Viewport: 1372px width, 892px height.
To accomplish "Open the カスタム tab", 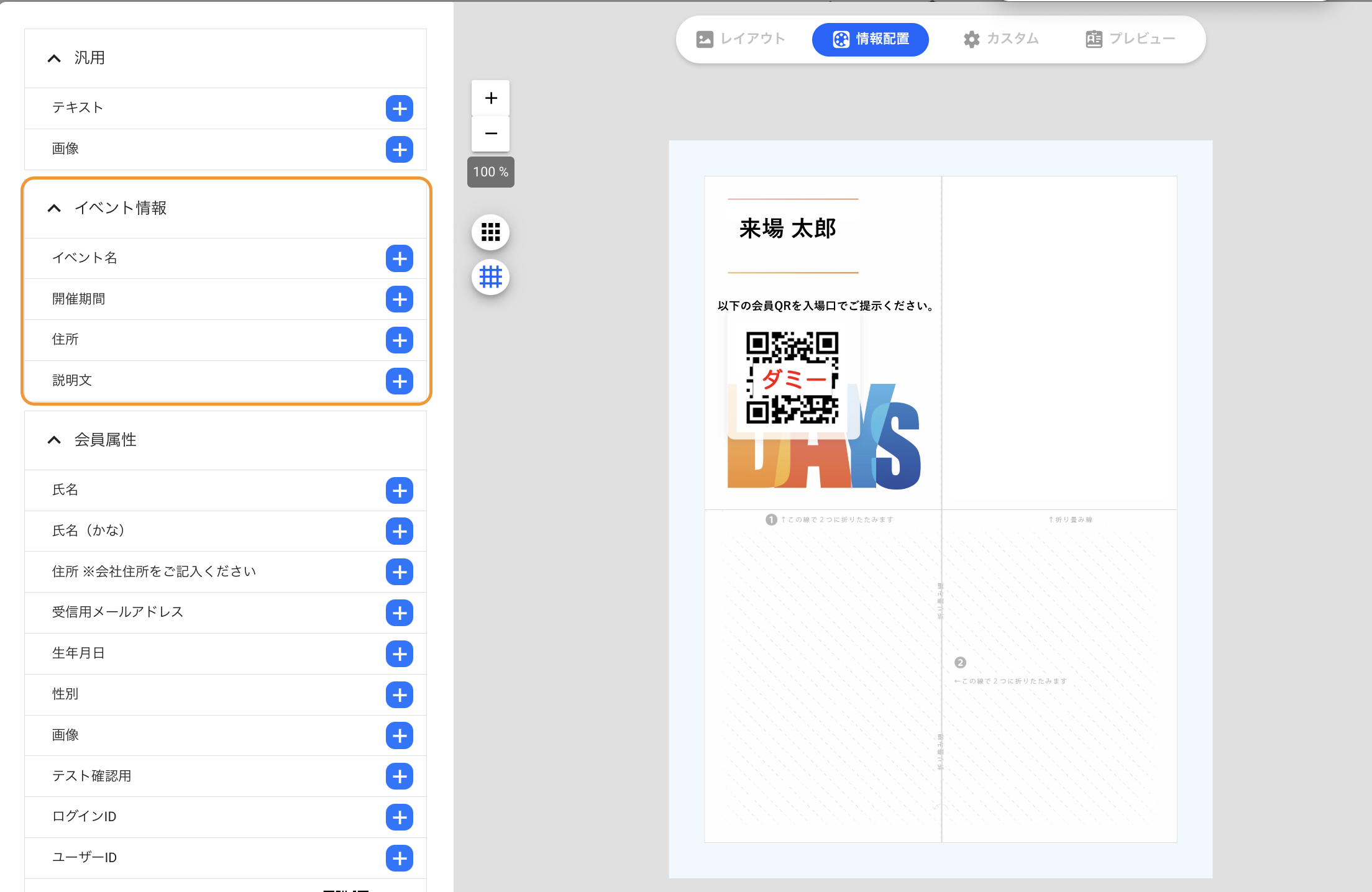I will coord(1001,39).
